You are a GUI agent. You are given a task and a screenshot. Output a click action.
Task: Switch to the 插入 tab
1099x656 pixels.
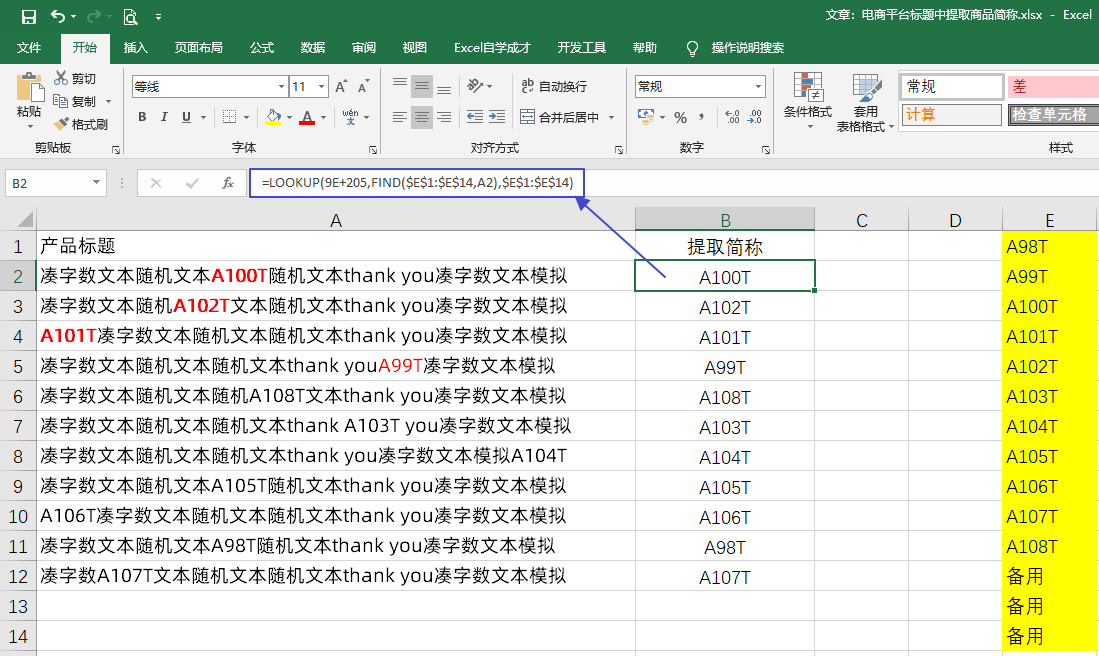tap(135, 48)
